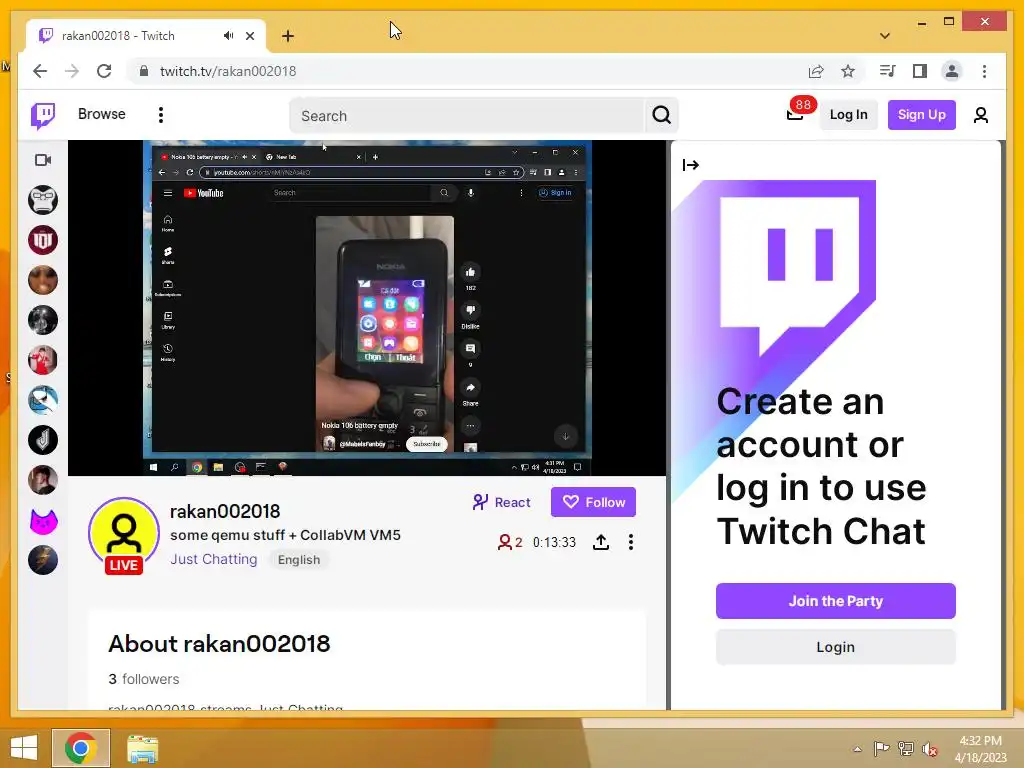Click the Sign Up button
The height and width of the screenshot is (768, 1024).
click(921, 115)
